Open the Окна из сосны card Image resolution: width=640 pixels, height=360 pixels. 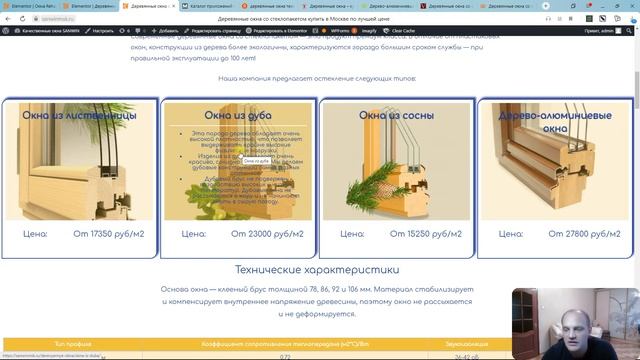(397, 178)
